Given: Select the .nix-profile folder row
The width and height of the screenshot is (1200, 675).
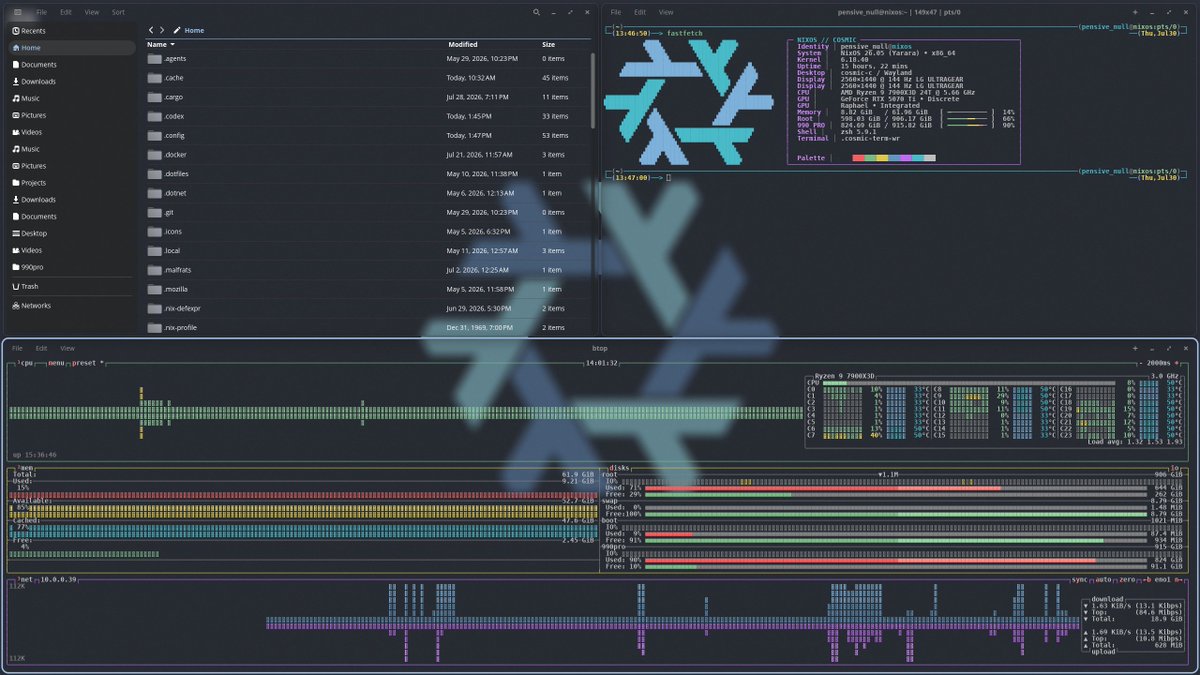Looking at the screenshot, I should [366, 327].
